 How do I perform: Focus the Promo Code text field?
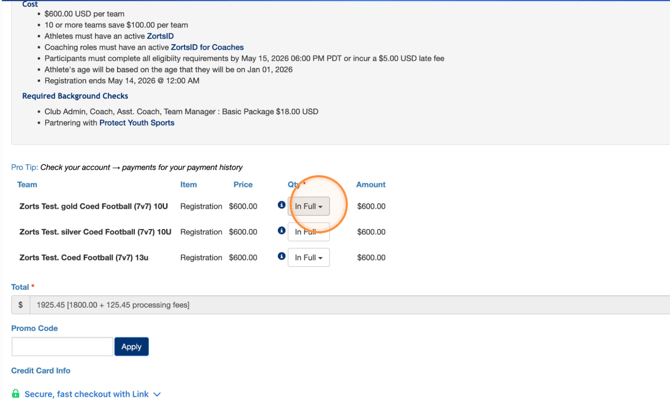62,347
